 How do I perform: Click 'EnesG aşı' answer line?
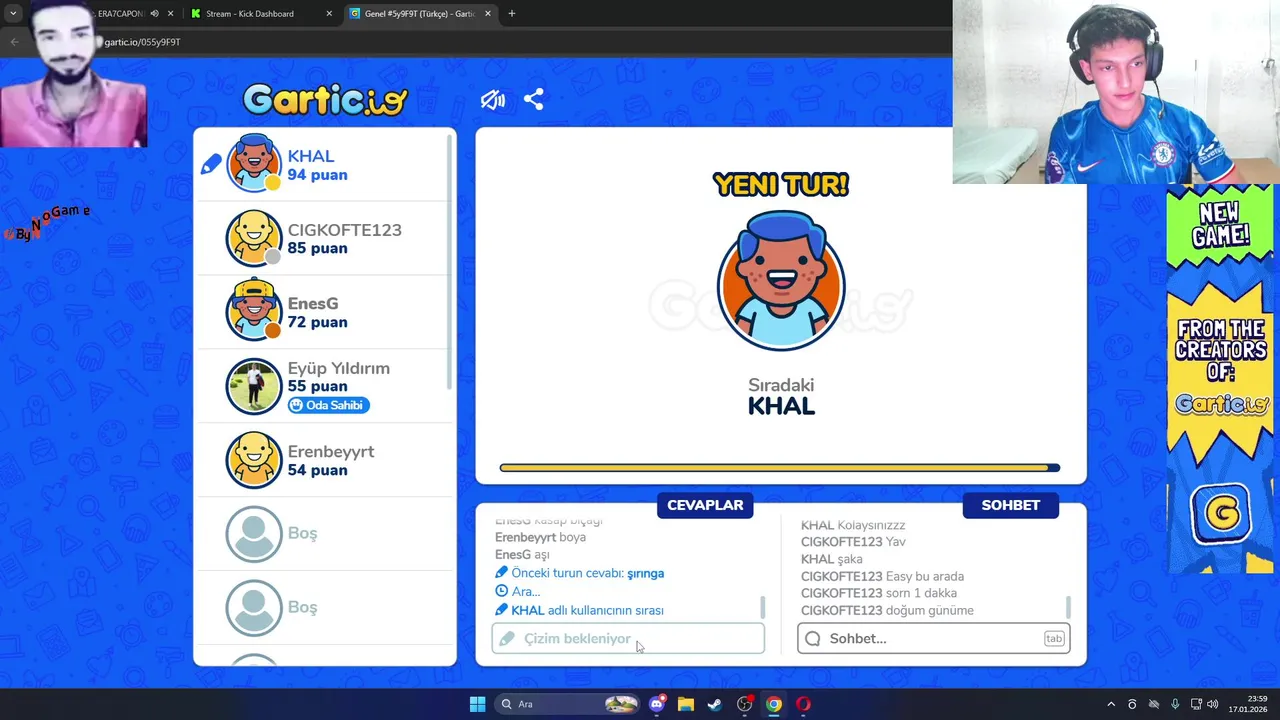(x=523, y=554)
